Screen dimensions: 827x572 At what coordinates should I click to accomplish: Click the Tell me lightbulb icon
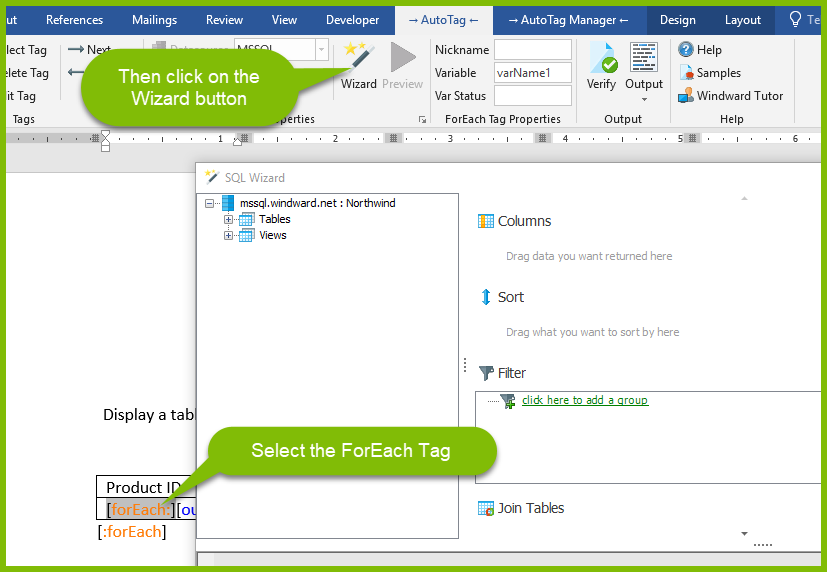pos(795,20)
